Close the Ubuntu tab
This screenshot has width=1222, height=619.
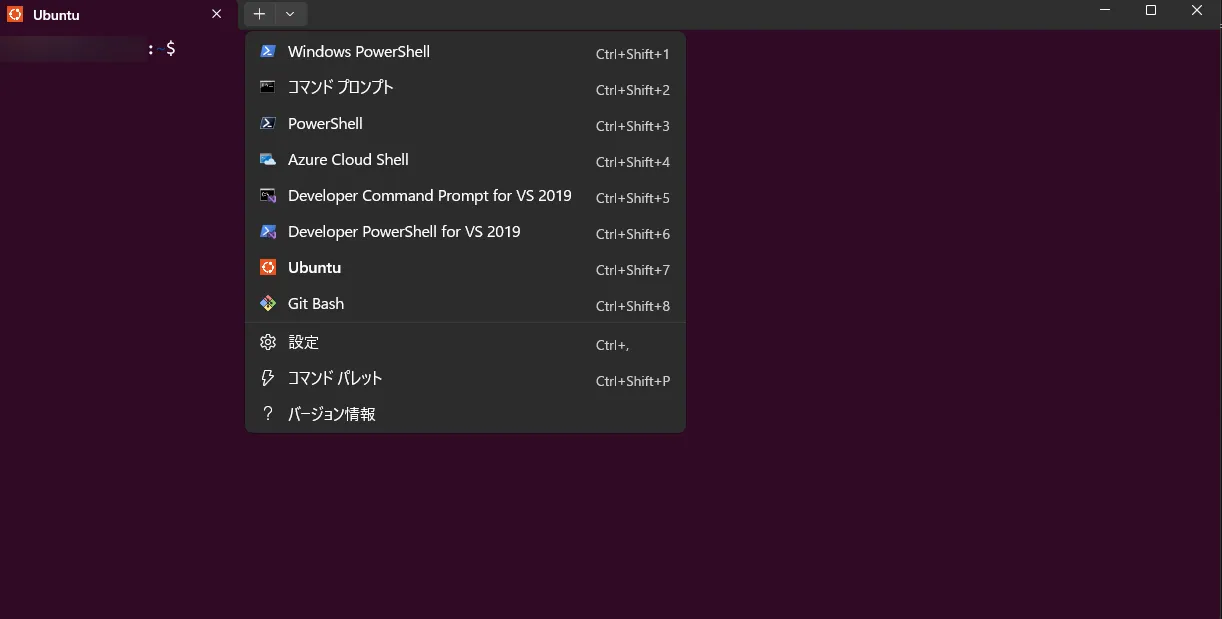(x=216, y=15)
